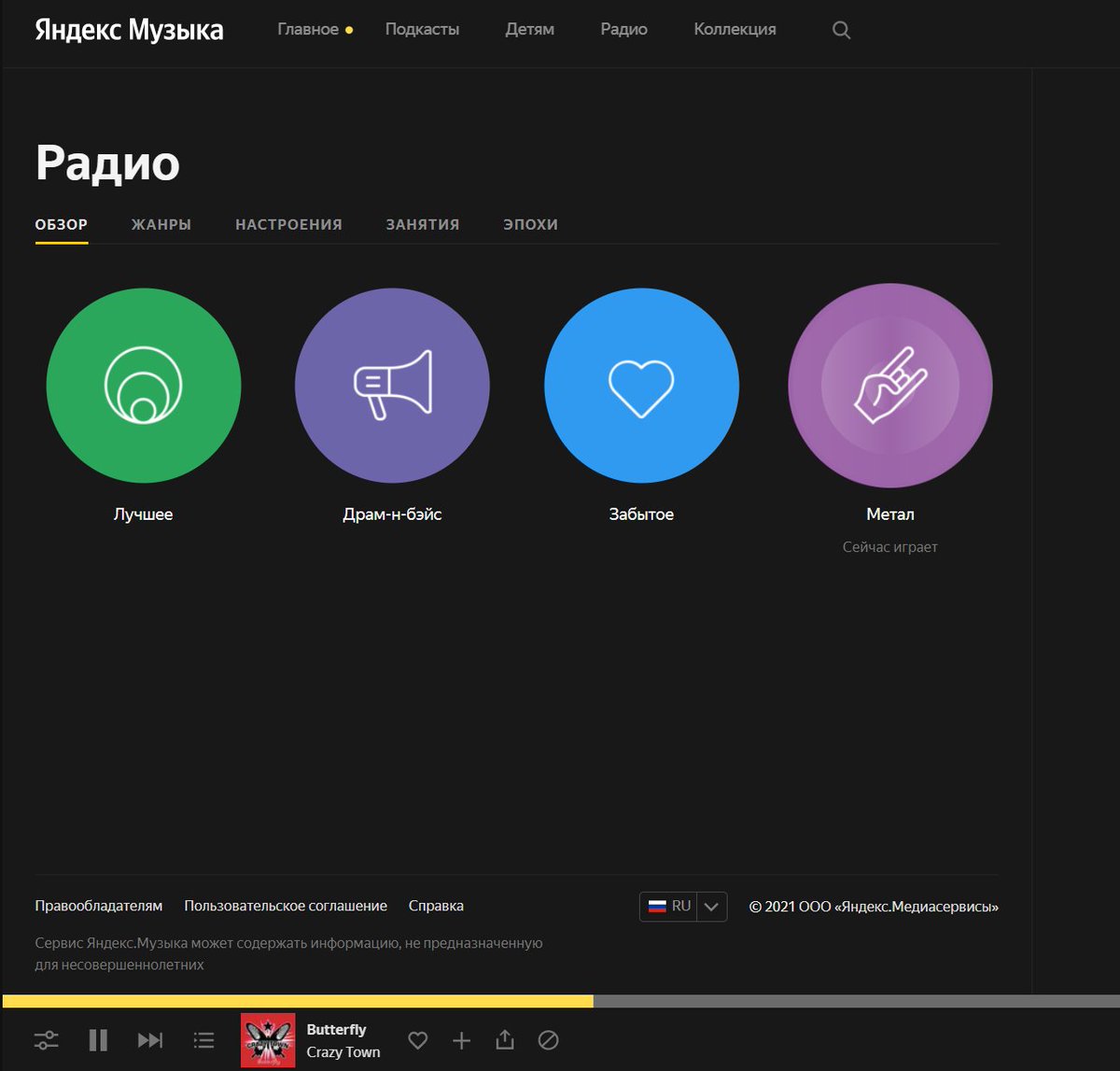Open Пользовательское соглашение link

pos(286,906)
